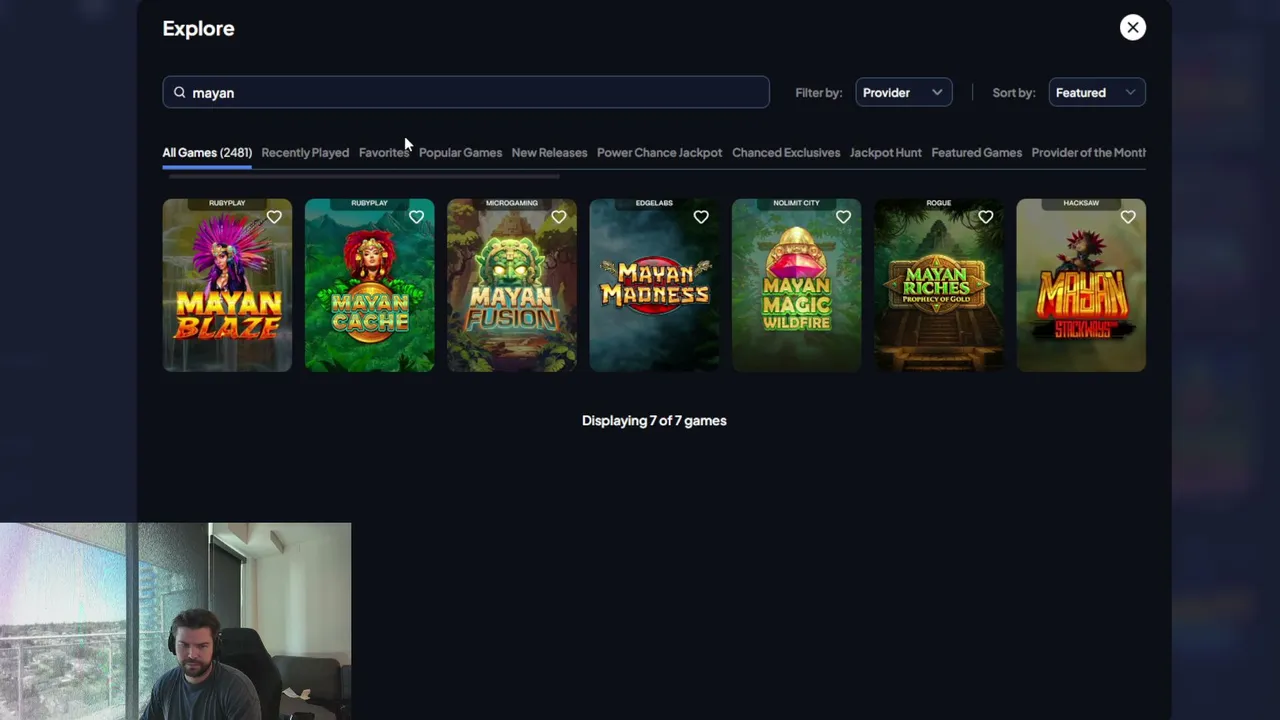Open the New Releases tab
Screen dimensions: 1280x720
pyautogui.click(x=549, y=153)
